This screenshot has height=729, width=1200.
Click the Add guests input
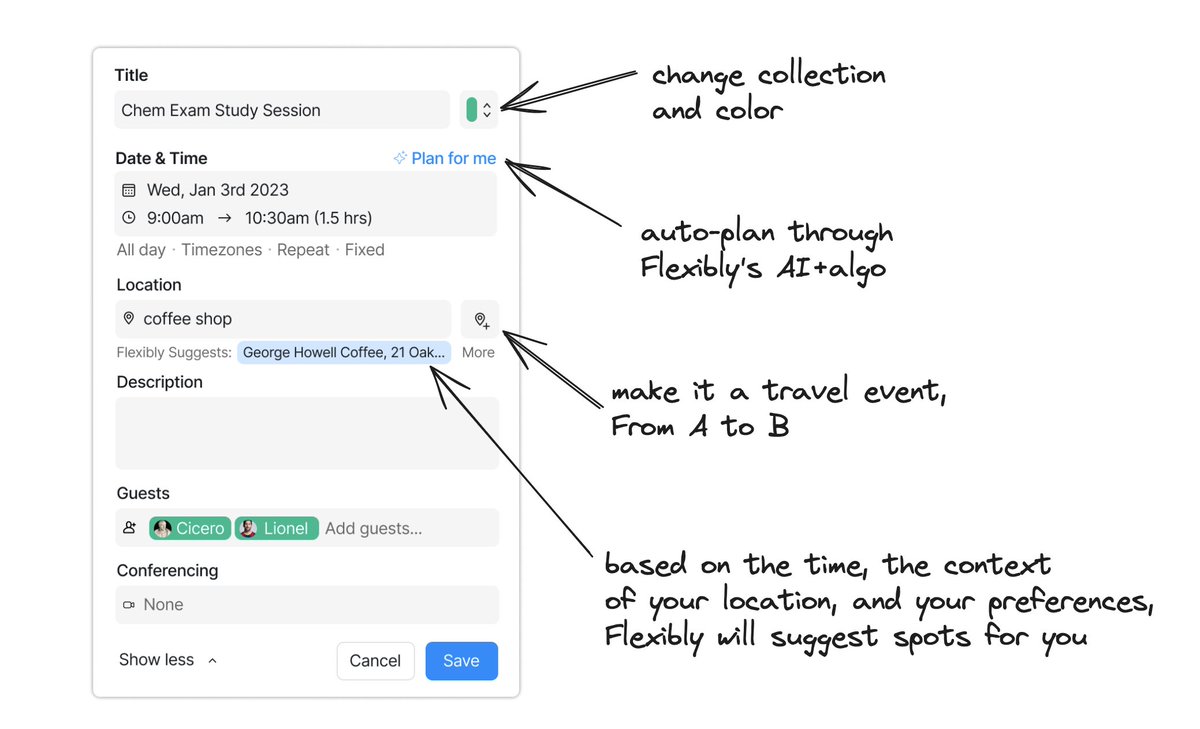374,528
